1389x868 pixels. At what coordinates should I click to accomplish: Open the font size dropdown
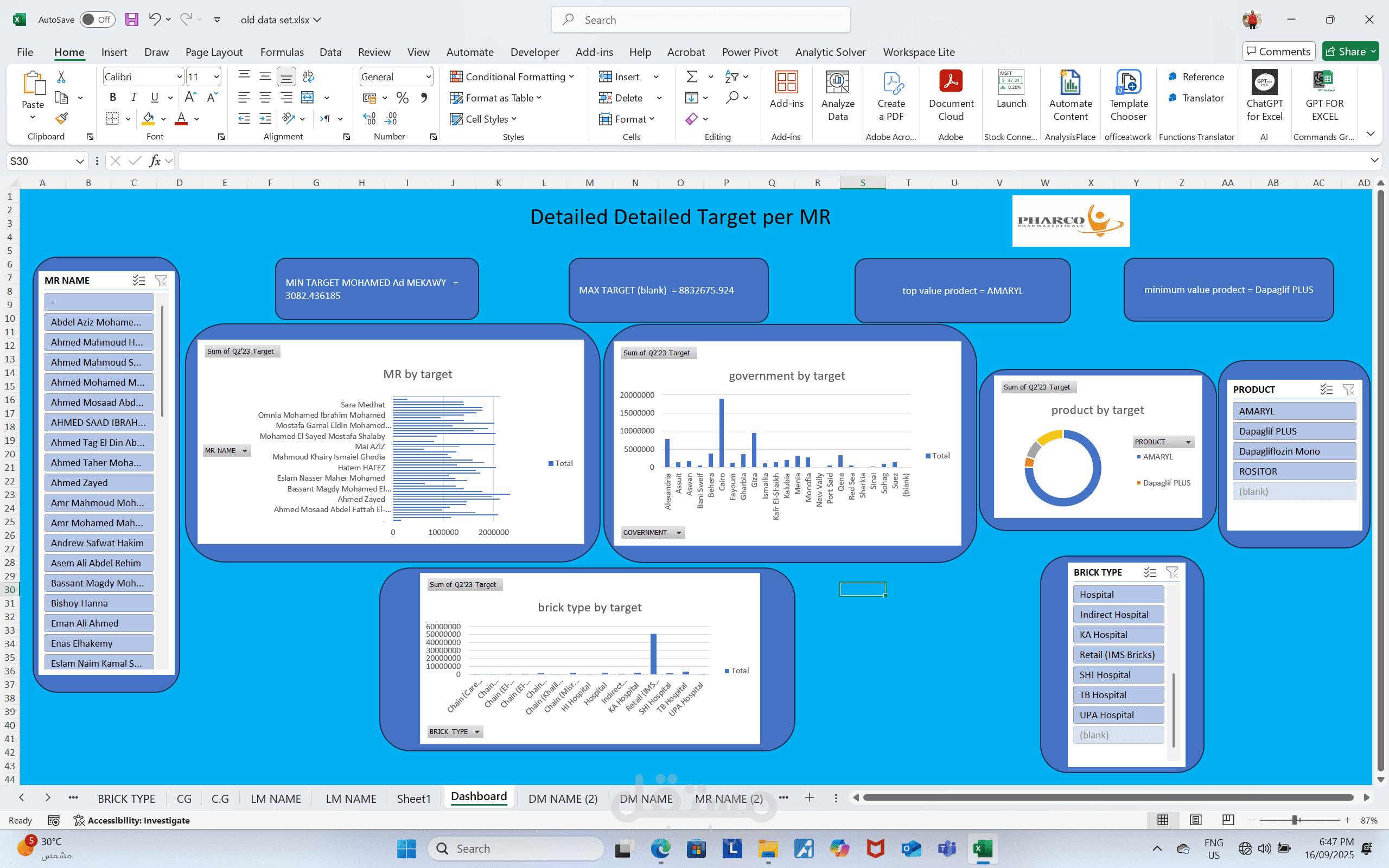click(x=216, y=76)
